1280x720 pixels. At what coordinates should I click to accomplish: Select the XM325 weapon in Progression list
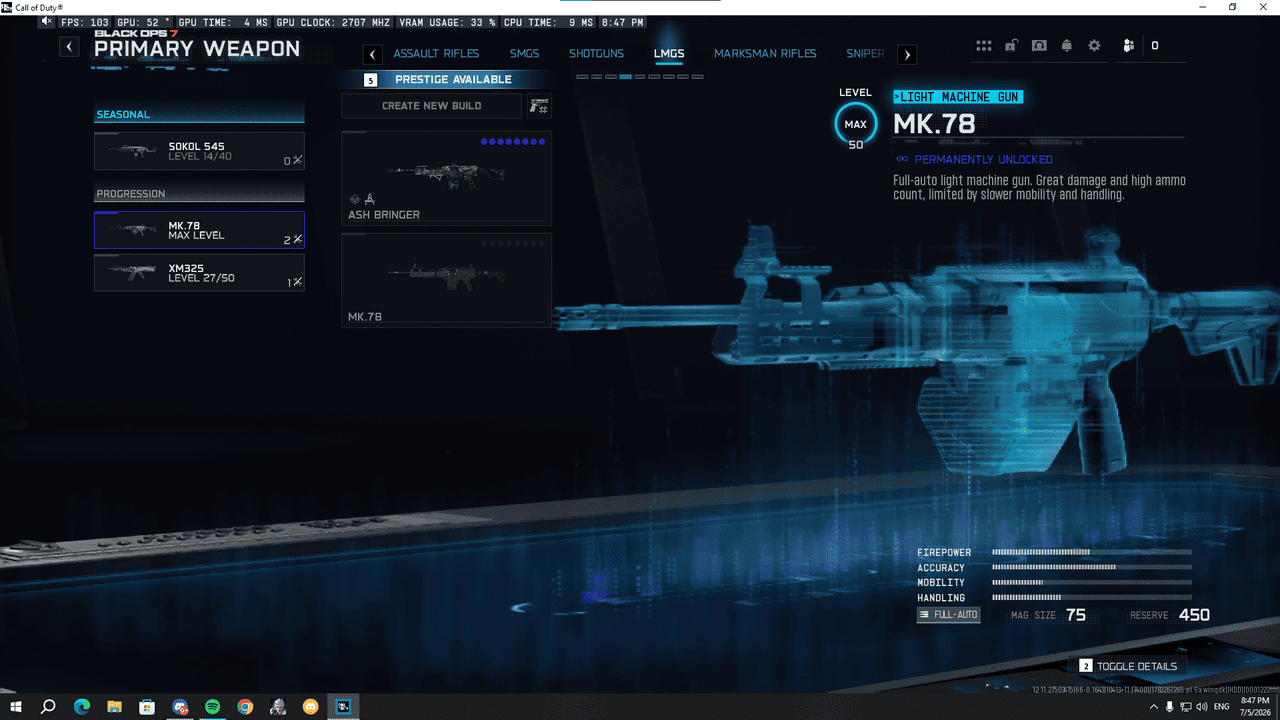click(x=199, y=273)
